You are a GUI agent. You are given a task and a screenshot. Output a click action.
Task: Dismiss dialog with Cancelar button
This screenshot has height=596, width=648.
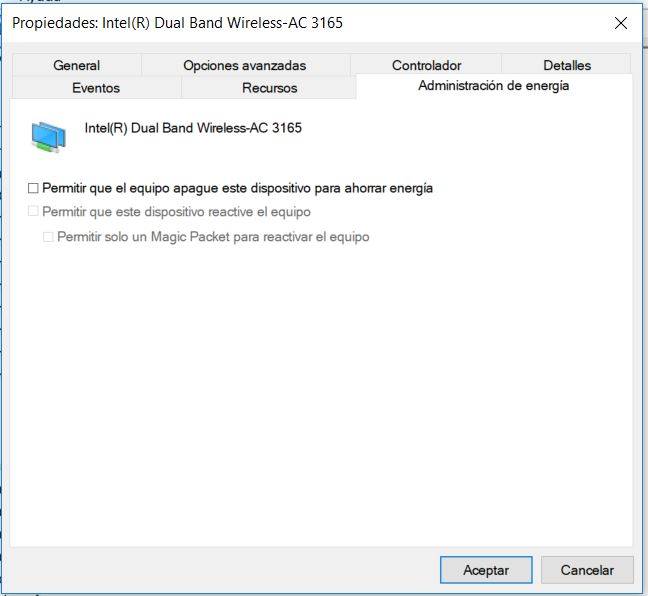pos(587,570)
